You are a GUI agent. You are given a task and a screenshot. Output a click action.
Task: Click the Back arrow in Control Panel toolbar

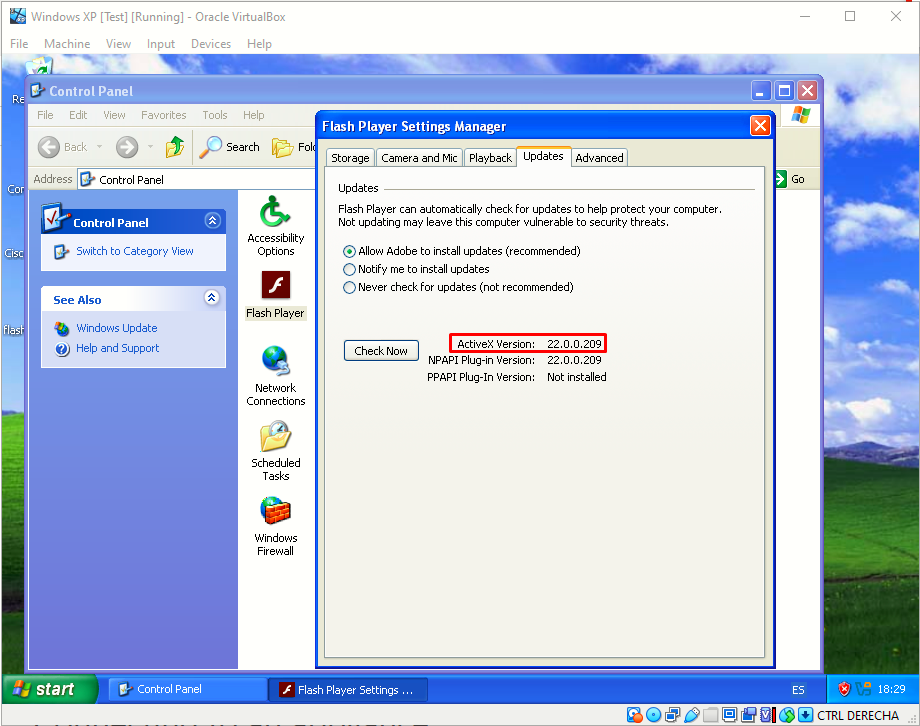coord(49,147)
